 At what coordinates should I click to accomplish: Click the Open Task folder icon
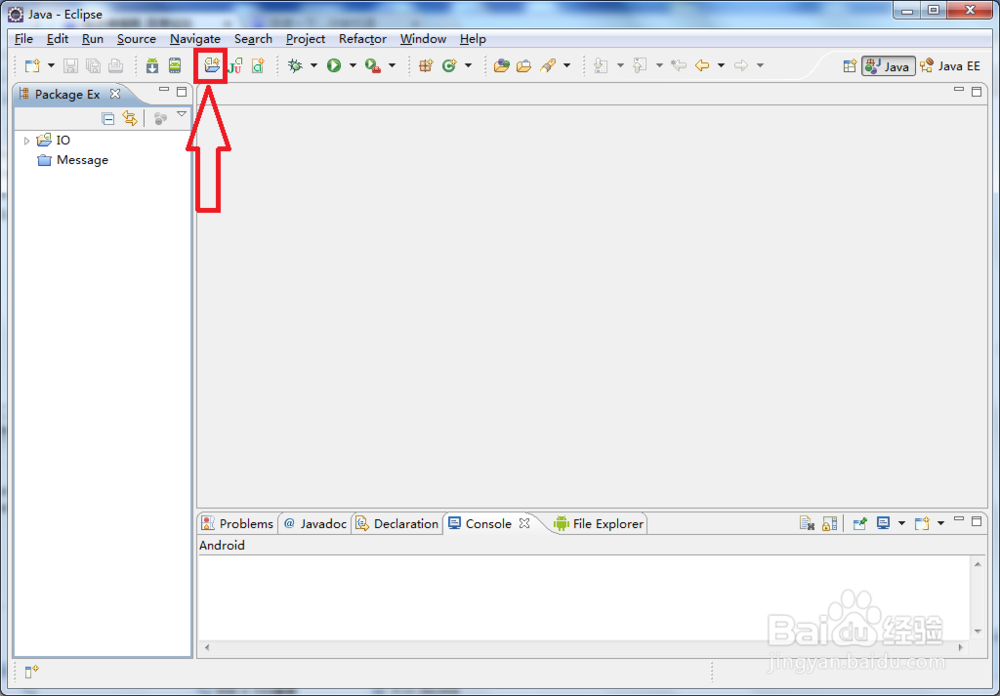(524, 65)
